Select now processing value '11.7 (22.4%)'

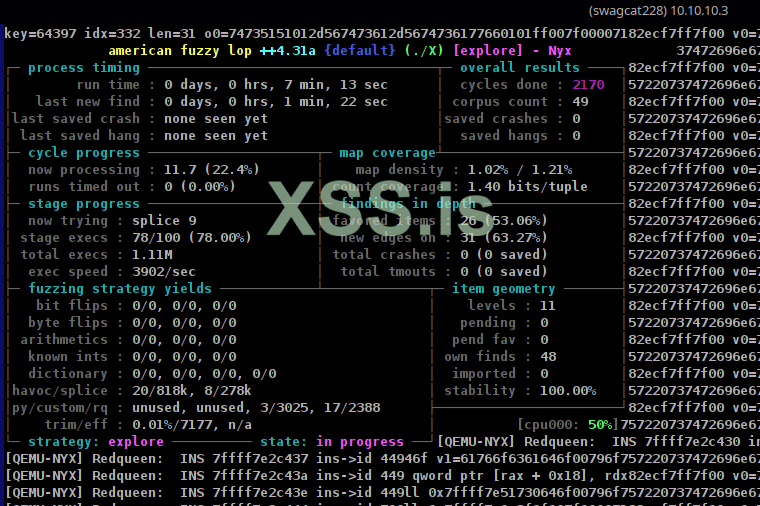(212, 170)
